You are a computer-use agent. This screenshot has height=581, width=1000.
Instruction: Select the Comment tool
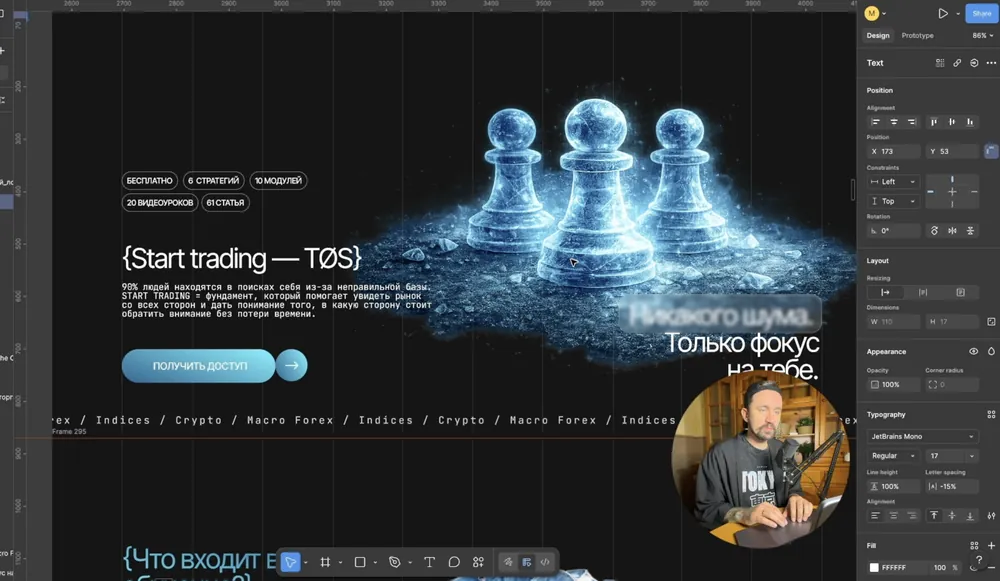(453, 562)
